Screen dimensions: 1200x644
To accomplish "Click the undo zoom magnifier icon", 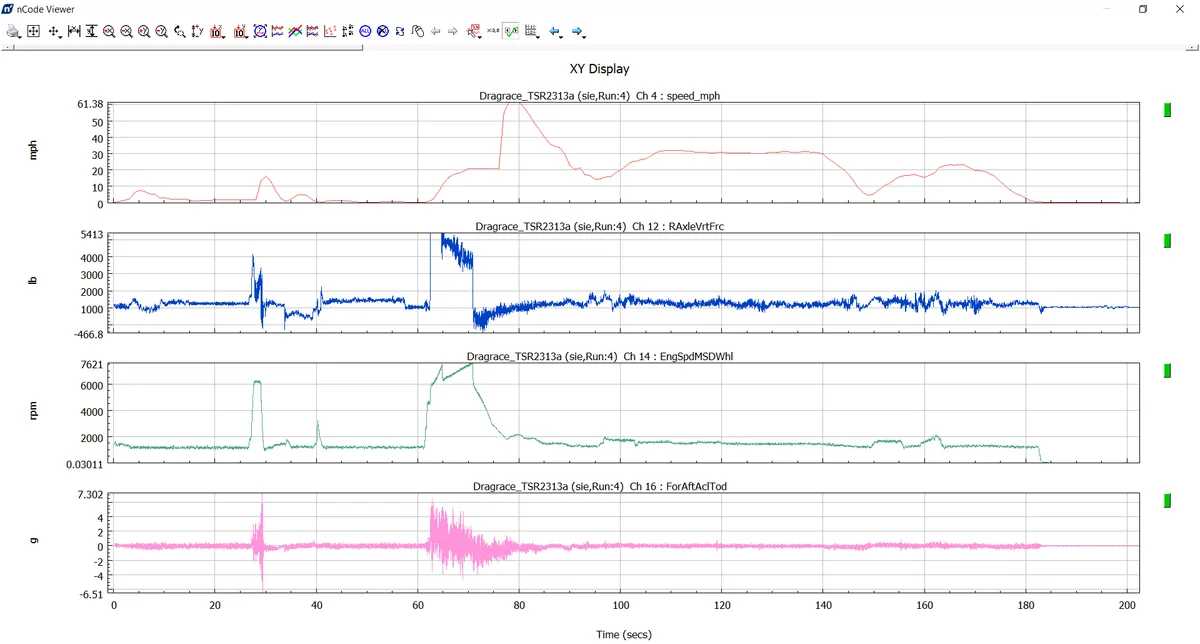I will [x=179, y=31].
